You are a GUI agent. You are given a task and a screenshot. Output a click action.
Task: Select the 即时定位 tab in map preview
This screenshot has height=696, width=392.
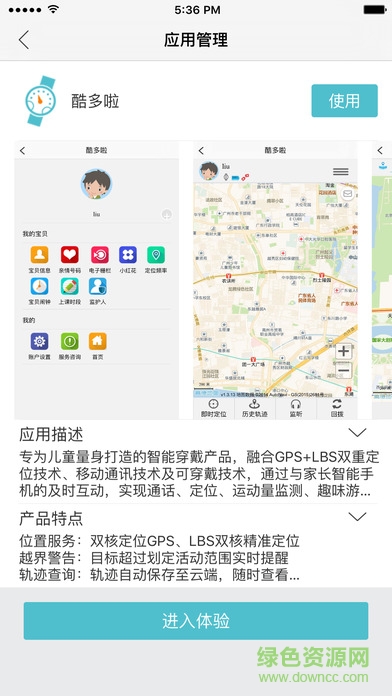tap(214, 408)
